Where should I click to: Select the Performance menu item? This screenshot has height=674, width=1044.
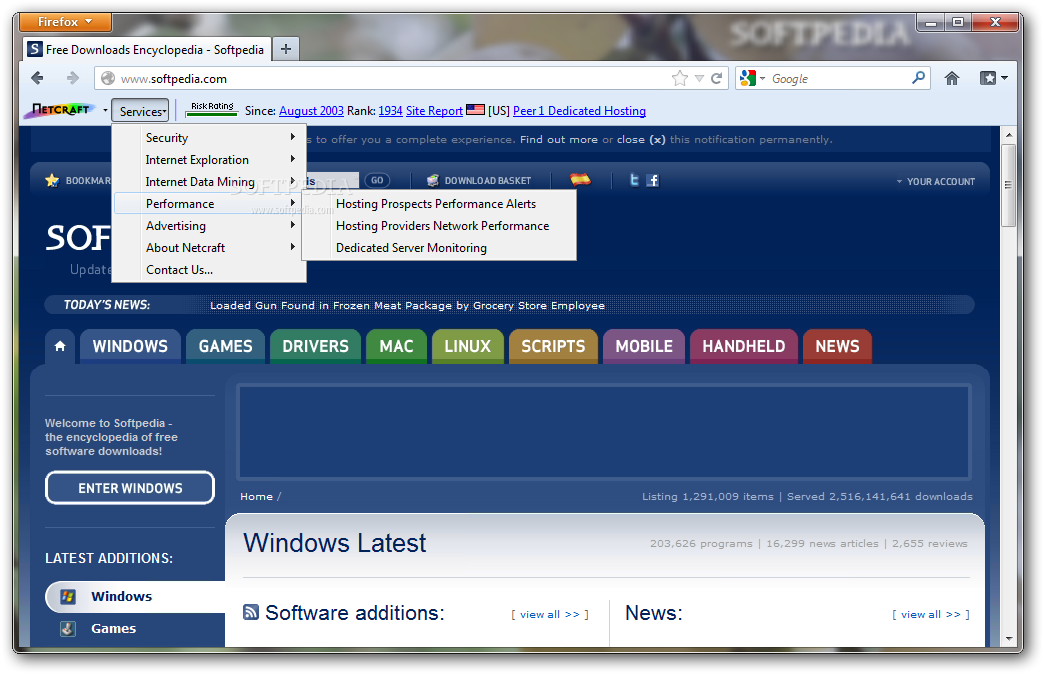point(209,204)
